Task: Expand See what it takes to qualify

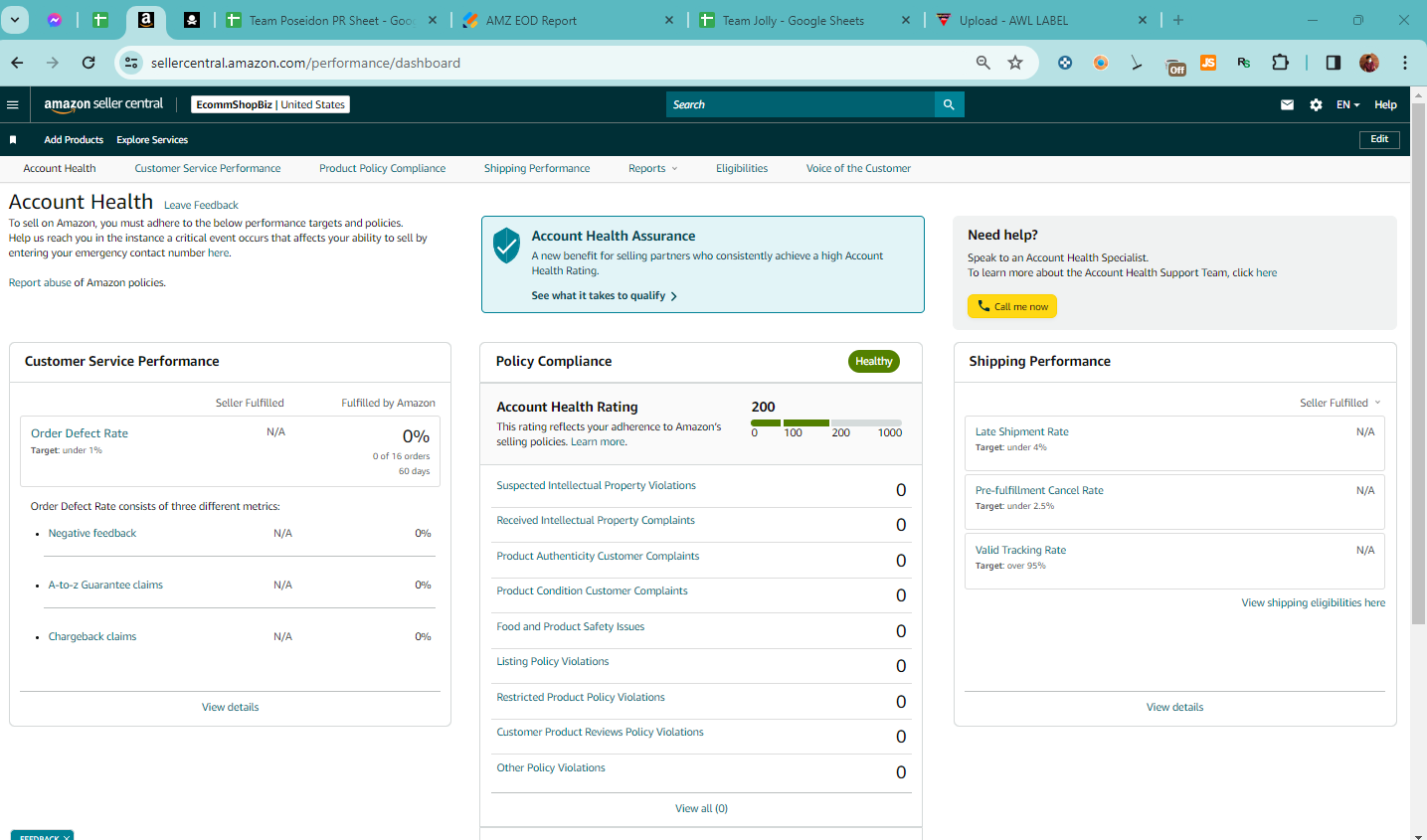Action: point(605,296)
